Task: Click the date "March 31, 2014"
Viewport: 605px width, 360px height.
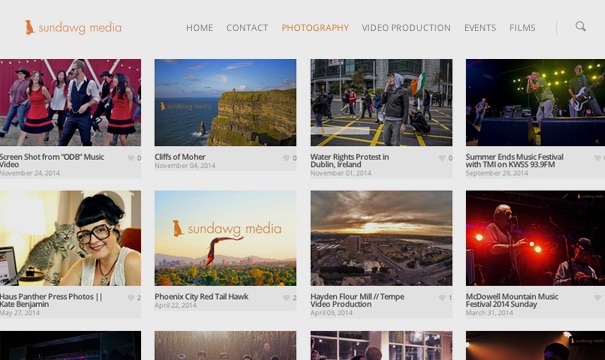Action: 489,313
